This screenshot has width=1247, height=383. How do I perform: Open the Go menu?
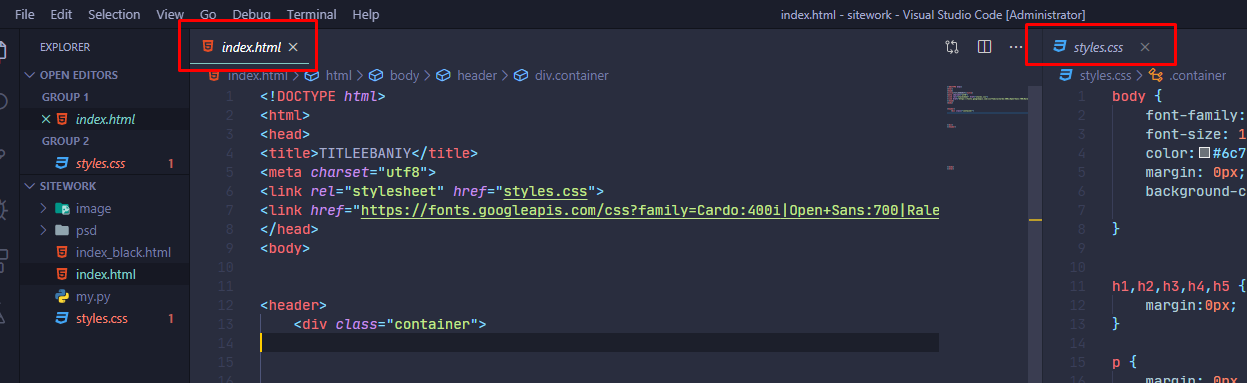[208, 15]
